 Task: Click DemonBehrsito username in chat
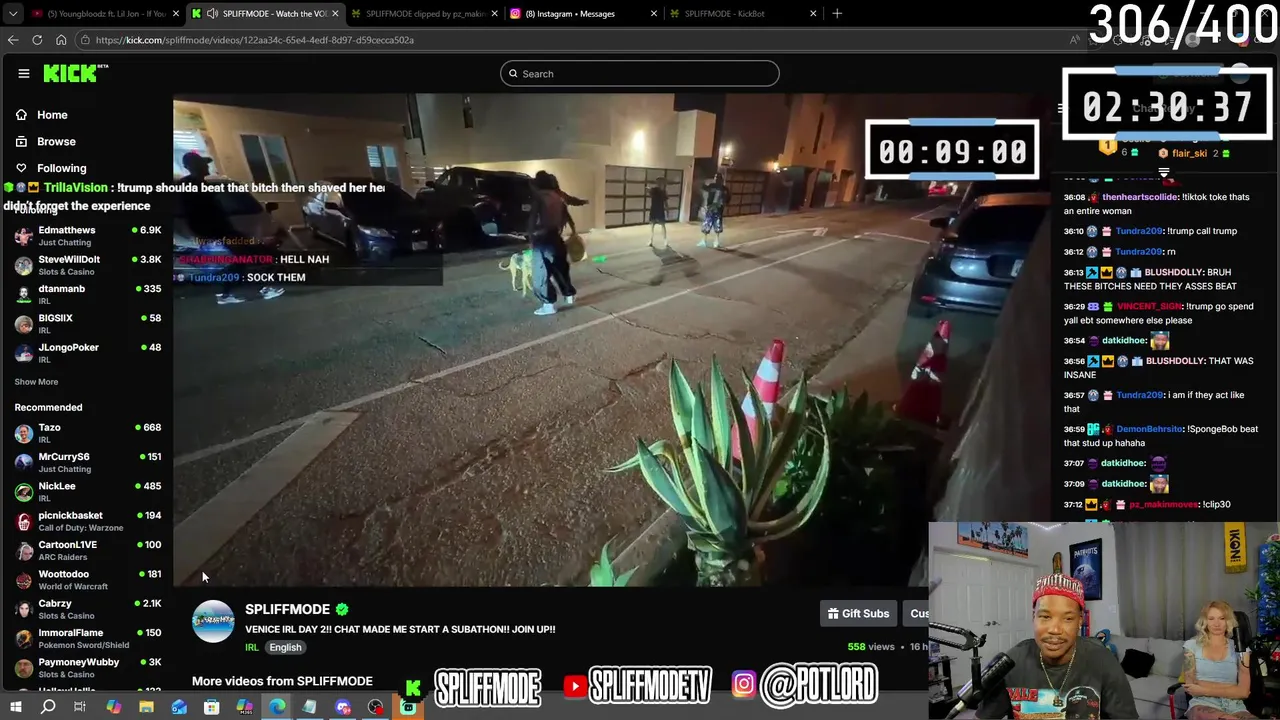(x=1150, y=429)
